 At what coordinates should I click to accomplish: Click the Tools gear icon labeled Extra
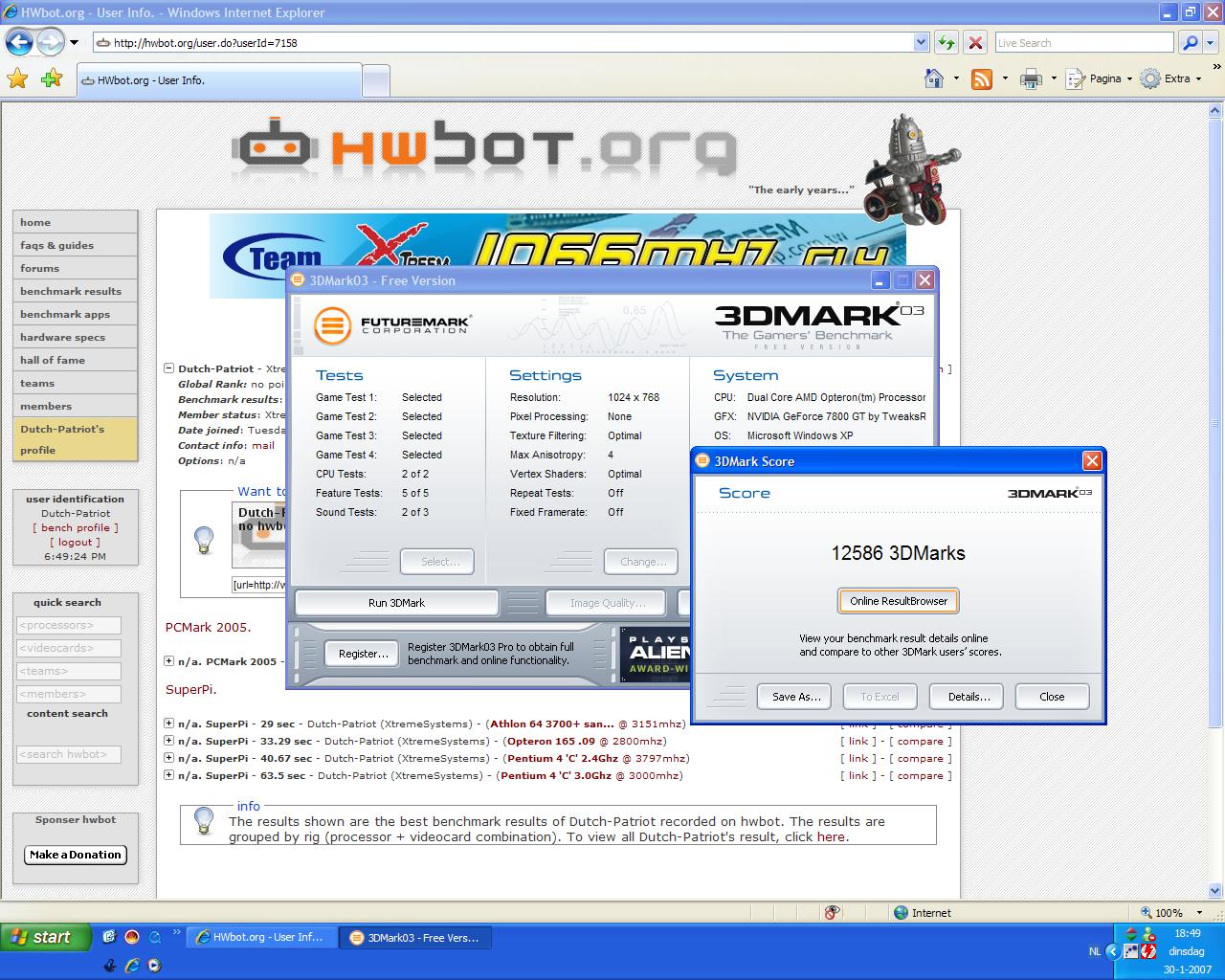click(x=1150, y=79)
